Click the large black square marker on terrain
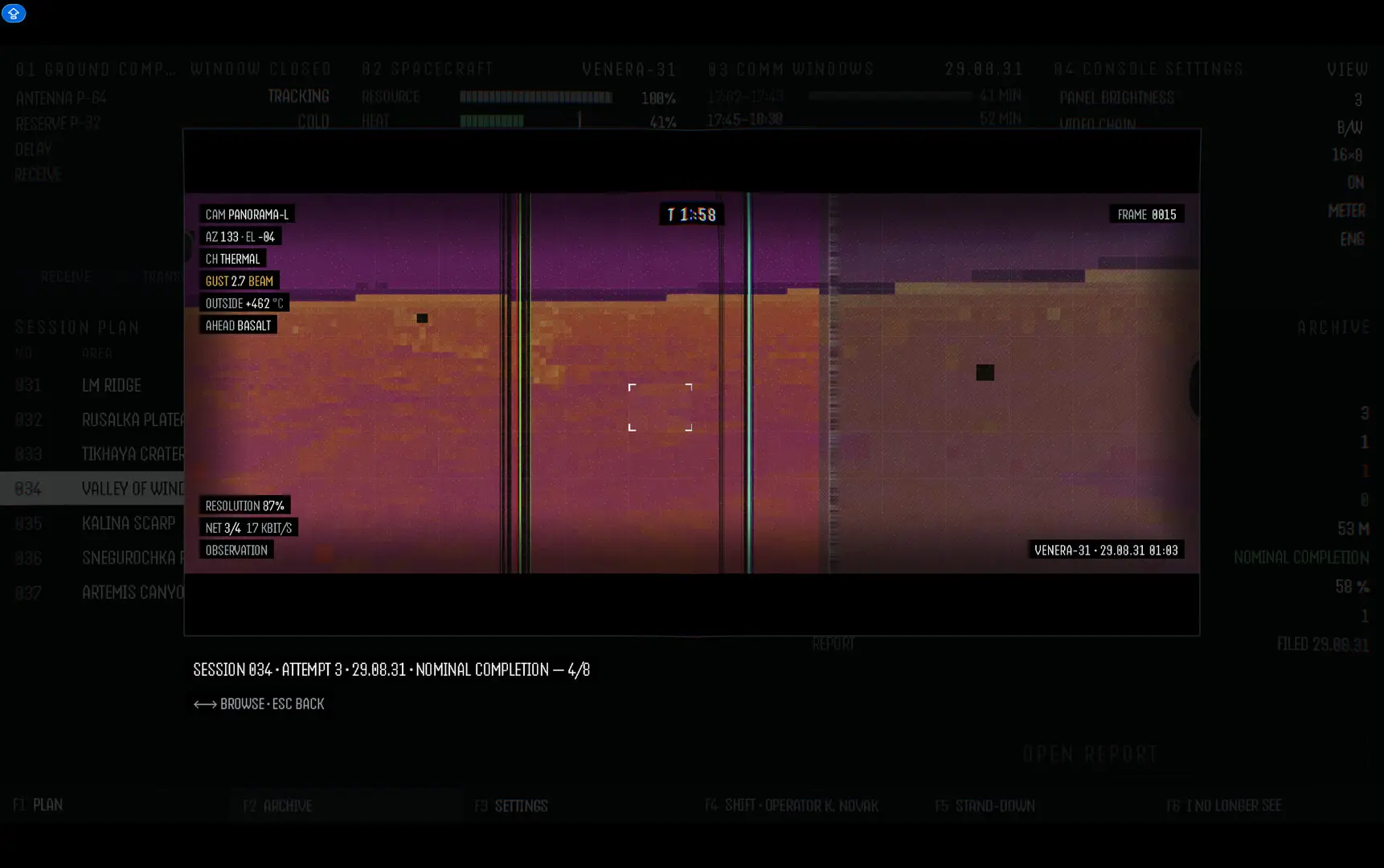This screenshot has width=1384, height=868. click(985, 372)
